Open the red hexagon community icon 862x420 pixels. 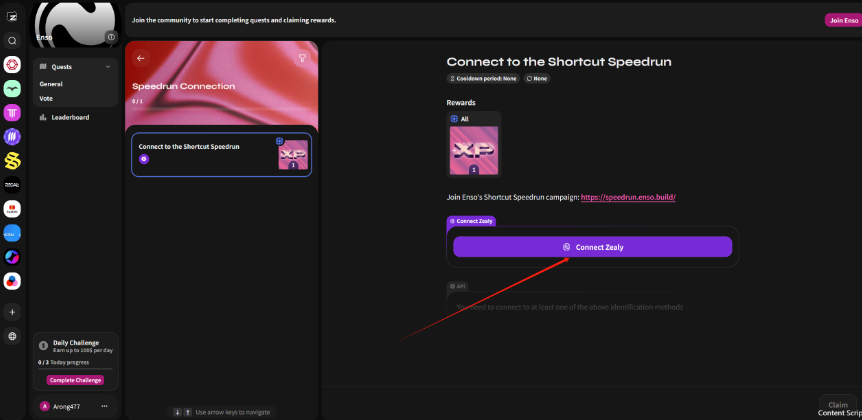(x=12, y=65)
